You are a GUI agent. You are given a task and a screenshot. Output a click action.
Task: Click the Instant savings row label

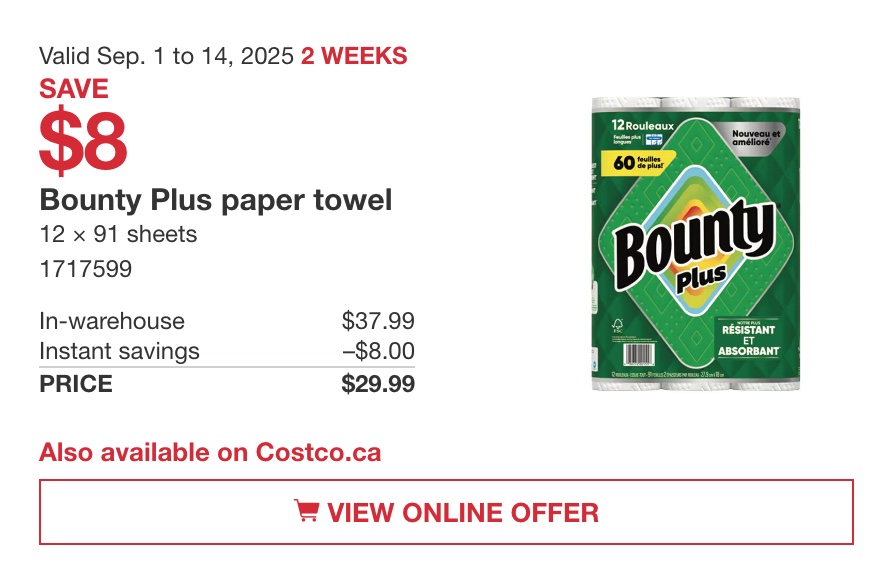[119, 351]
